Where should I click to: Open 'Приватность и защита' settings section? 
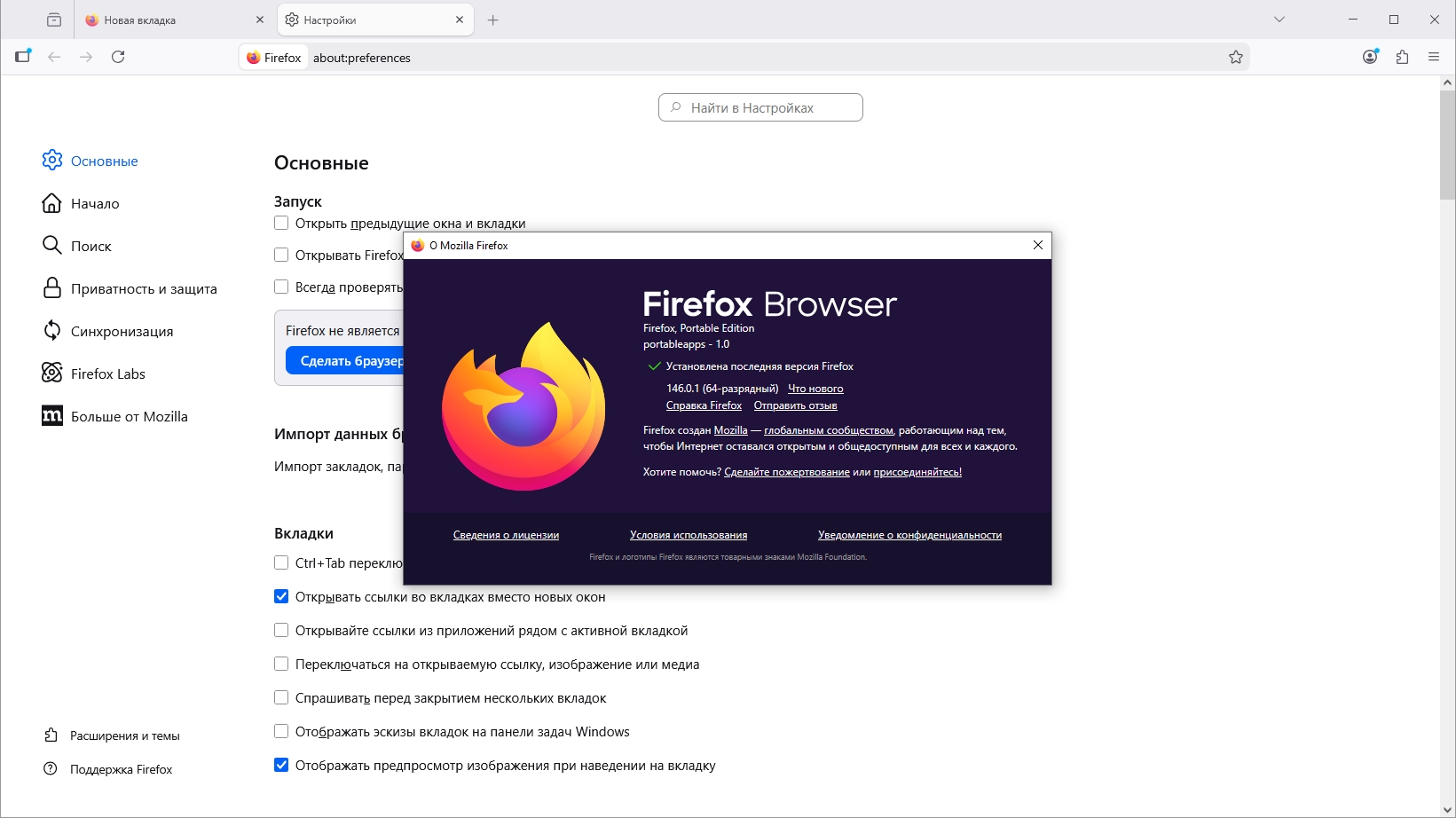143,288
